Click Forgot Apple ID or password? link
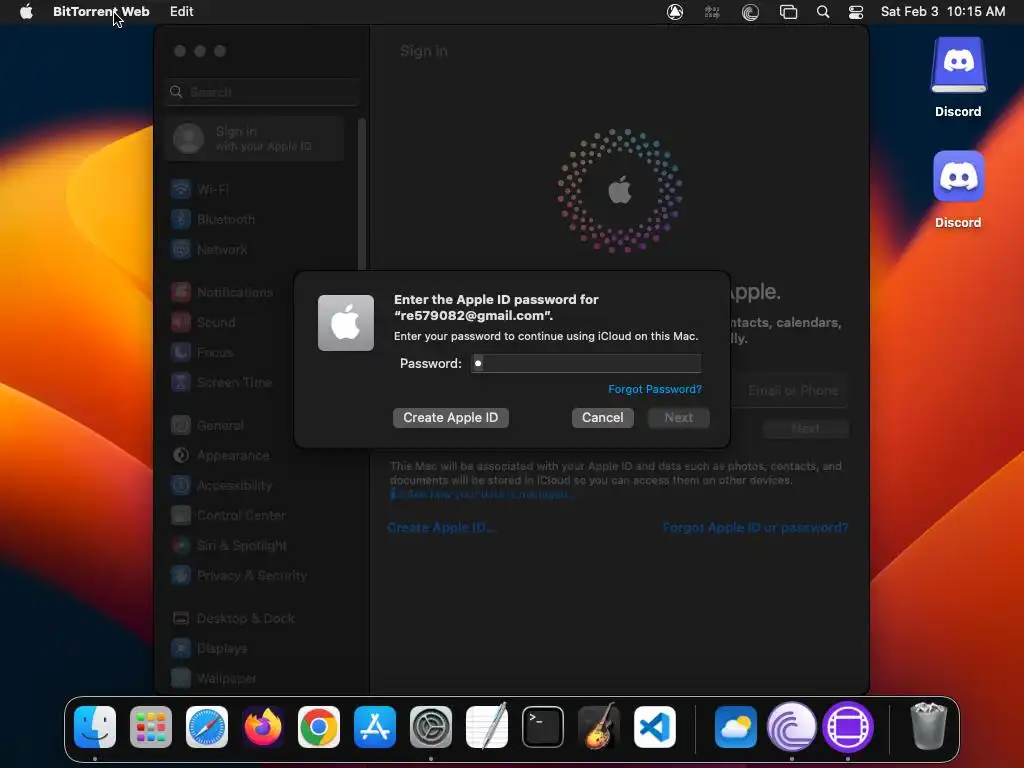This screenshot has width=1024, height=768. point(756,528)
